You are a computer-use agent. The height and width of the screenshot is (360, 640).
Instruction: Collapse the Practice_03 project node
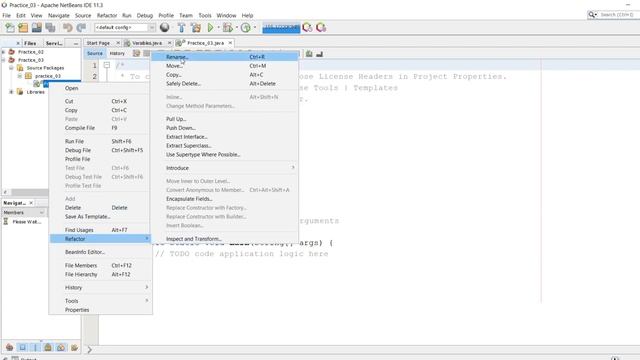pos(4,60)
